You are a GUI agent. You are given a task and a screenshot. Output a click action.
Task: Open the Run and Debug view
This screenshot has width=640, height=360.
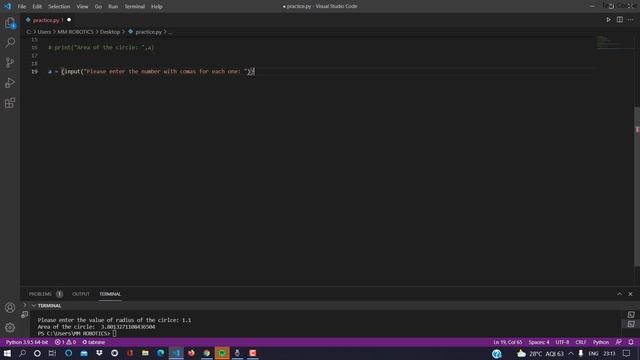coord(10,82)
